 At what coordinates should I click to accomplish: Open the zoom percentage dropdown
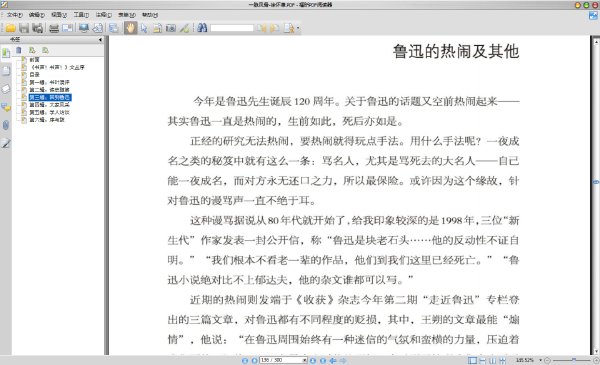click(541, 360)
